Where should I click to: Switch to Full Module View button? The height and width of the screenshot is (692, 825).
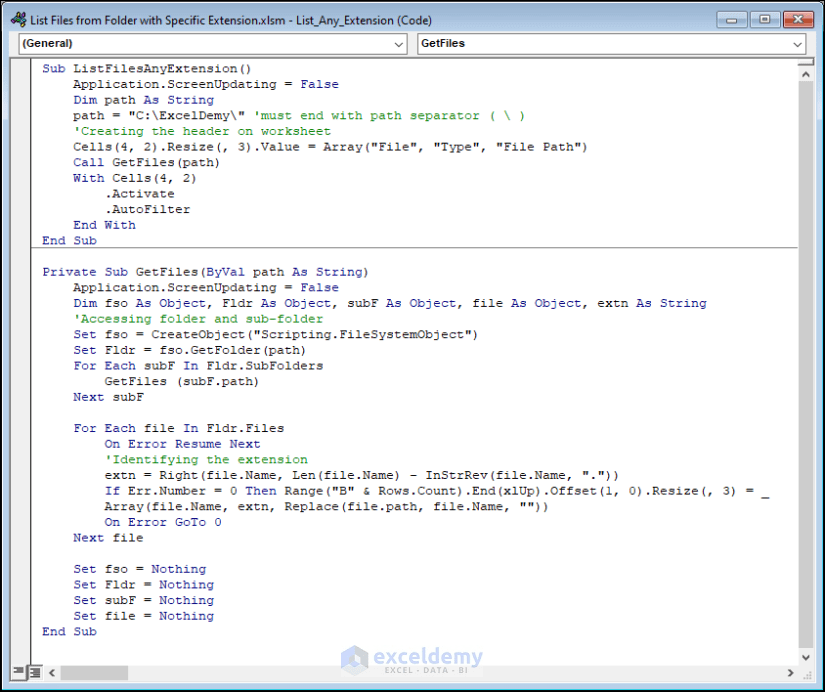[x=35, y=672]
